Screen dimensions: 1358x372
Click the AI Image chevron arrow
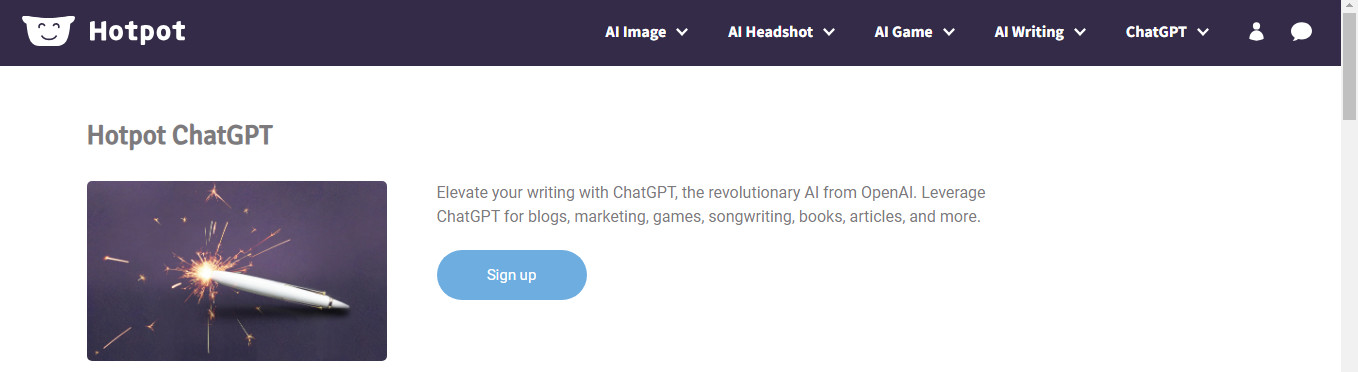(x=682, y=32)
